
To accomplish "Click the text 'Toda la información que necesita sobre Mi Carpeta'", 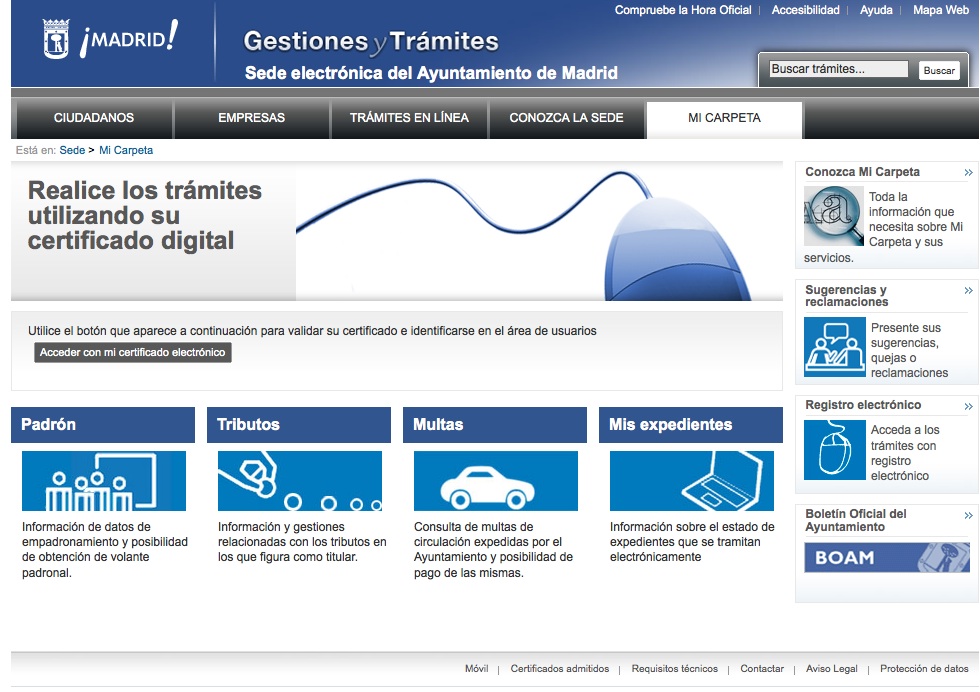I will coord(884,227).
